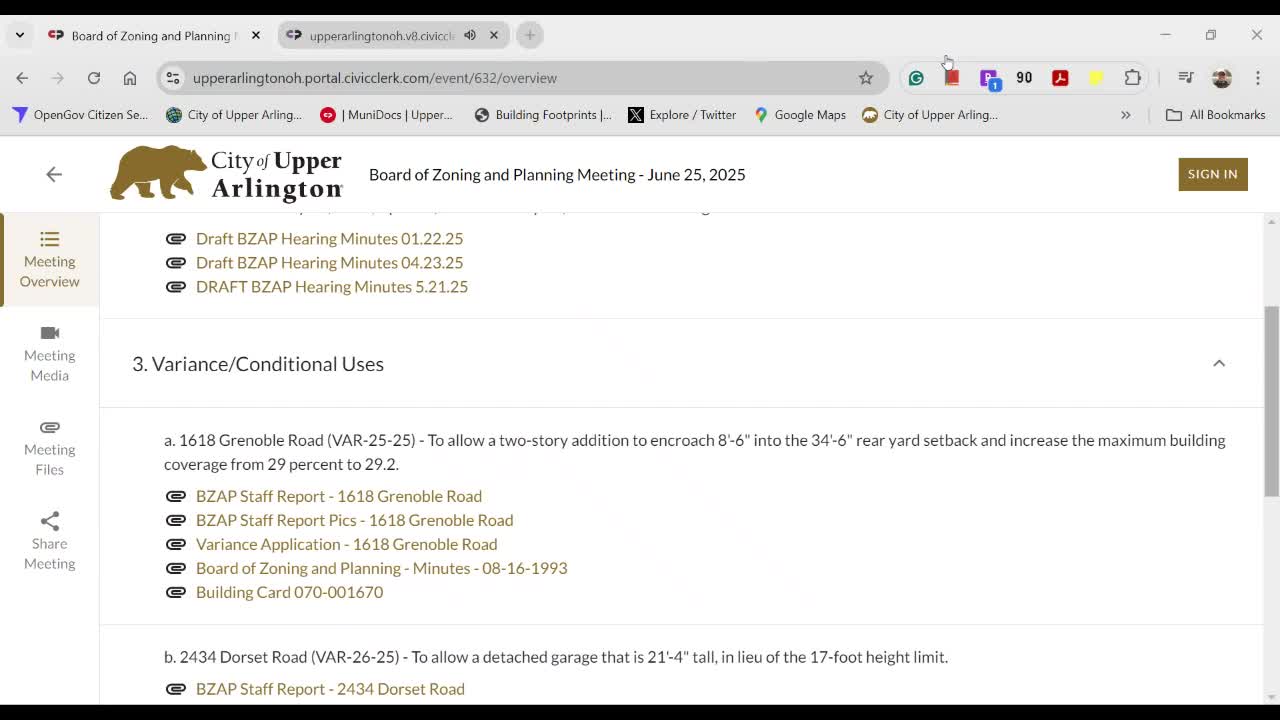
Task: Open the tab search dropdown
Action: (x=20, y=35)
